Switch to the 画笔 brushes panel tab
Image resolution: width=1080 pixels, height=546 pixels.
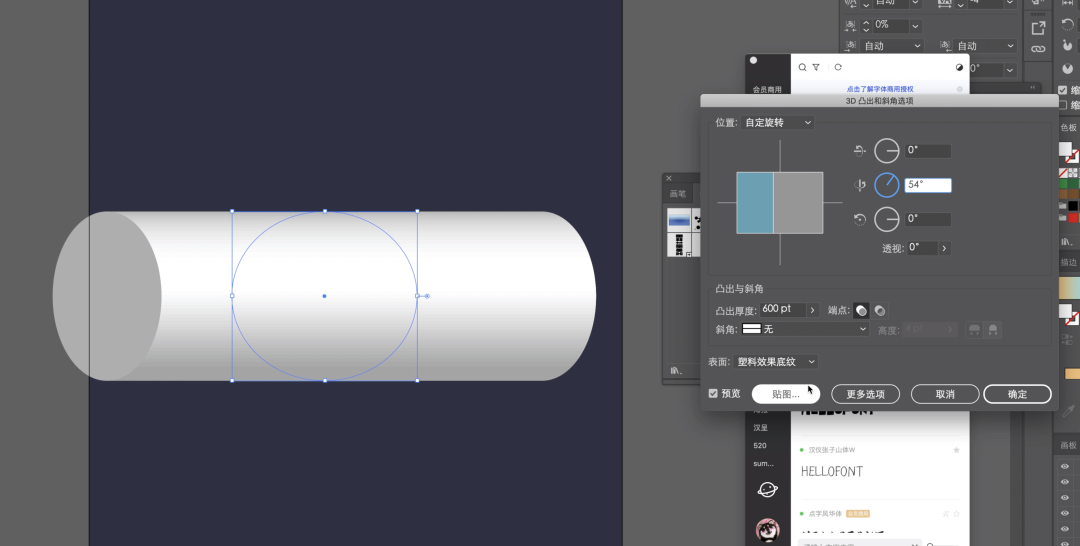tap(678, 194)
